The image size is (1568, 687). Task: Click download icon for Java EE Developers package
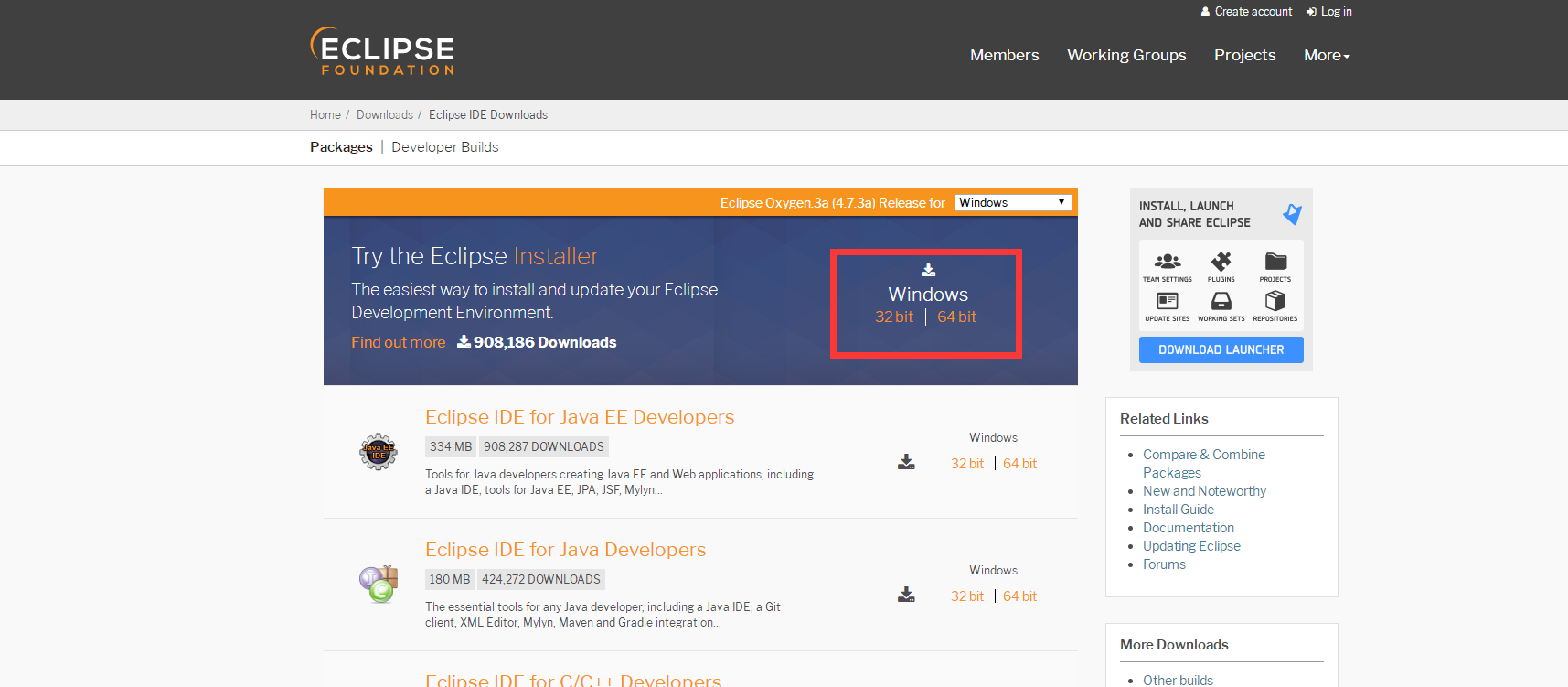pos(906,462)
